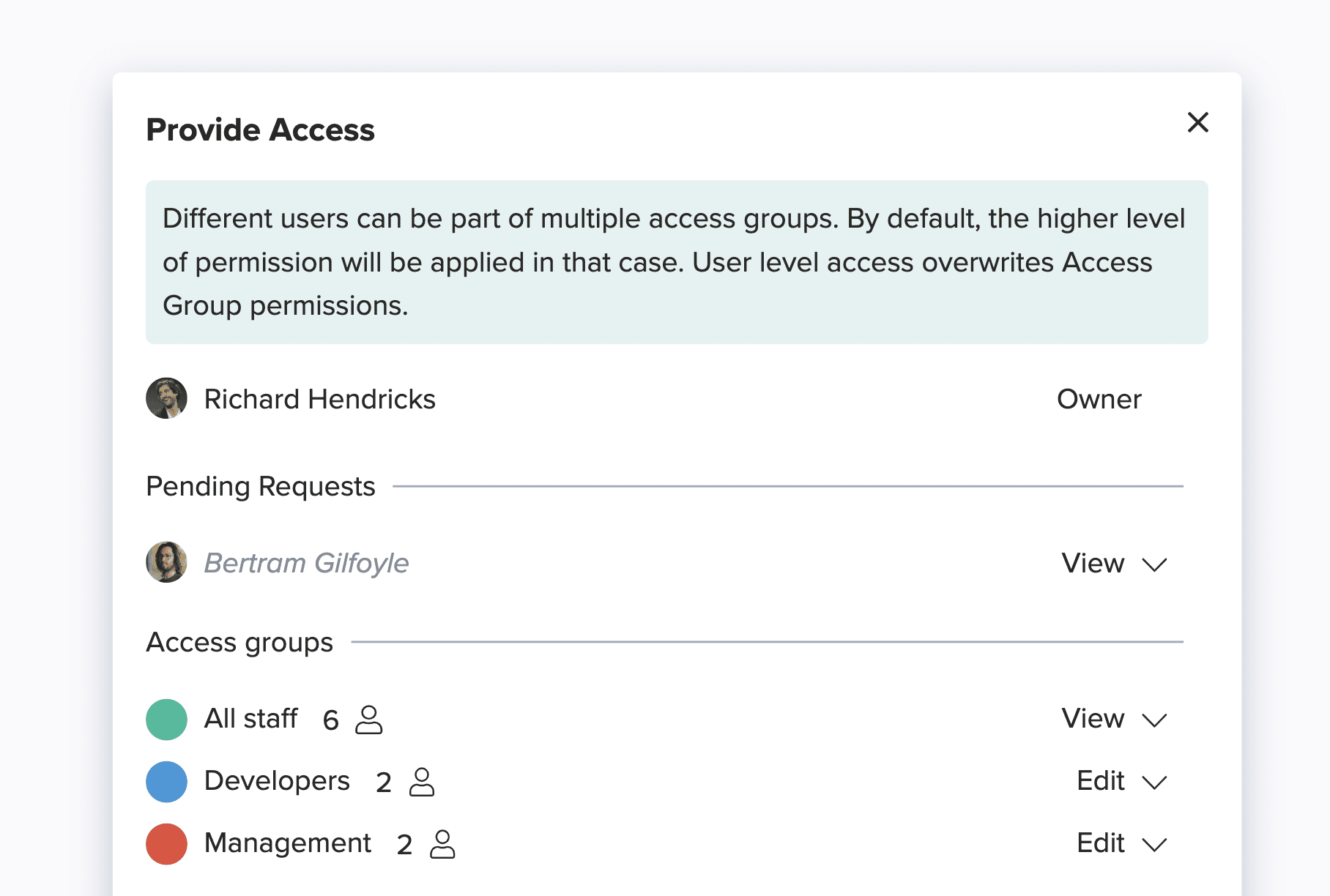Viewport: 1330px width, 896px height.
Task: Open All staff View permission dropdown
Action: click(1114, 719)
